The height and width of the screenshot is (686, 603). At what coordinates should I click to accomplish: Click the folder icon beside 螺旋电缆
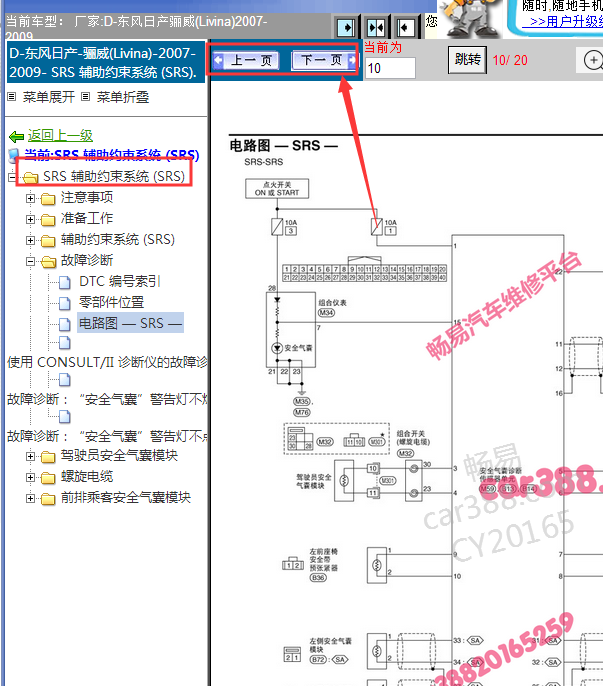click(48, 478)
